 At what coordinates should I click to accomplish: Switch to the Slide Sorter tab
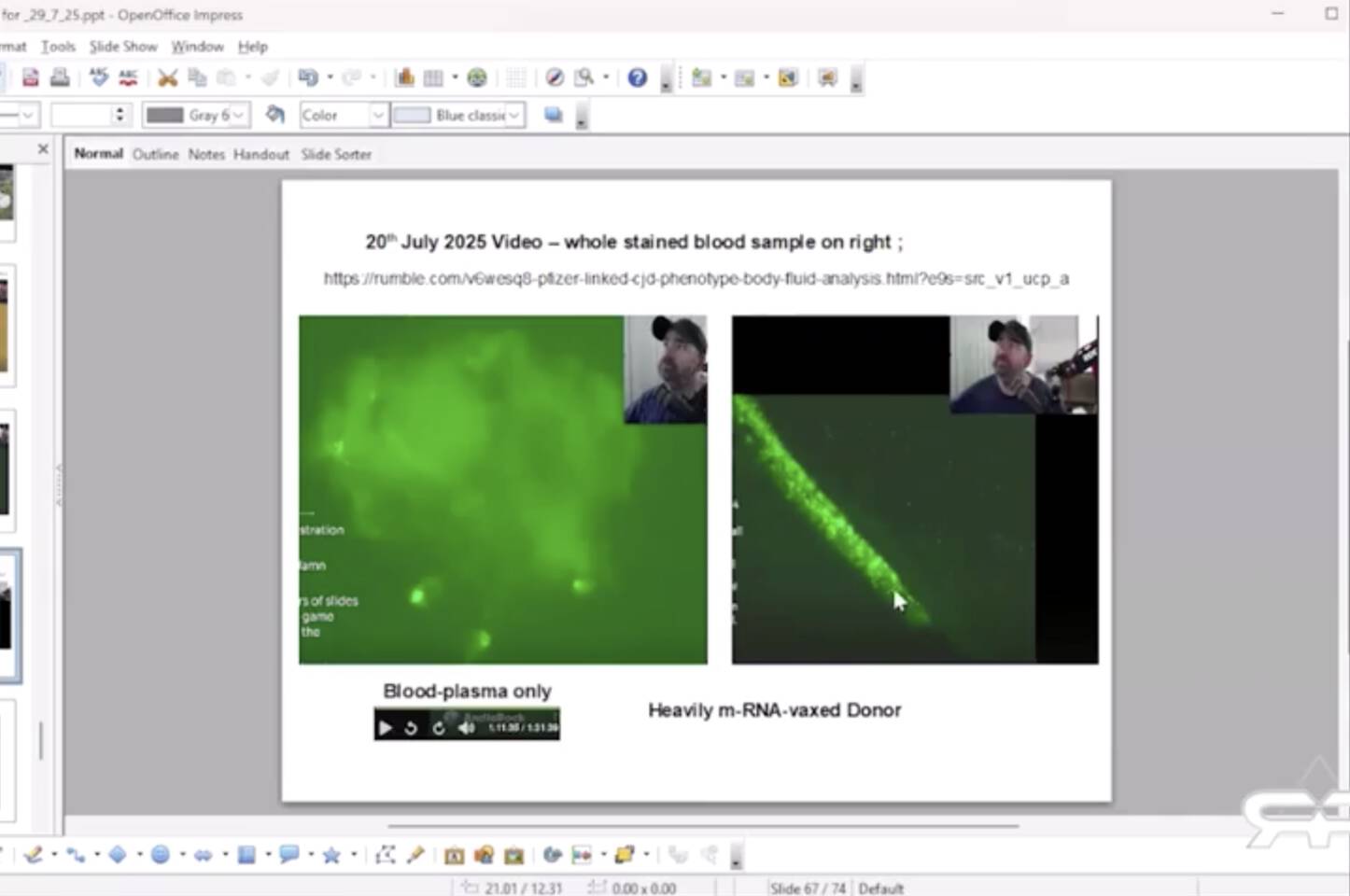(336, 154)
